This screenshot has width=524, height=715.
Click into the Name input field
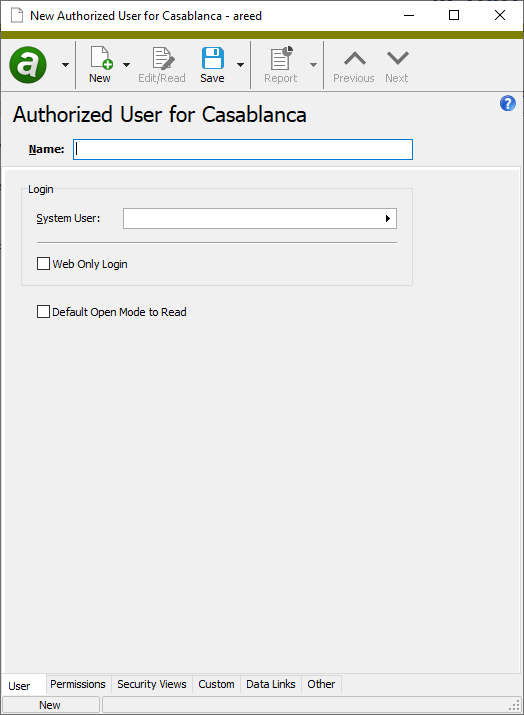click(x=243, y=150)
